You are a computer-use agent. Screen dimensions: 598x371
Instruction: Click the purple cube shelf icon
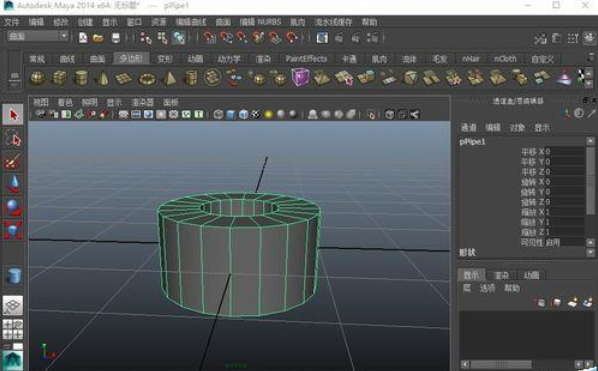coord(301,77)
